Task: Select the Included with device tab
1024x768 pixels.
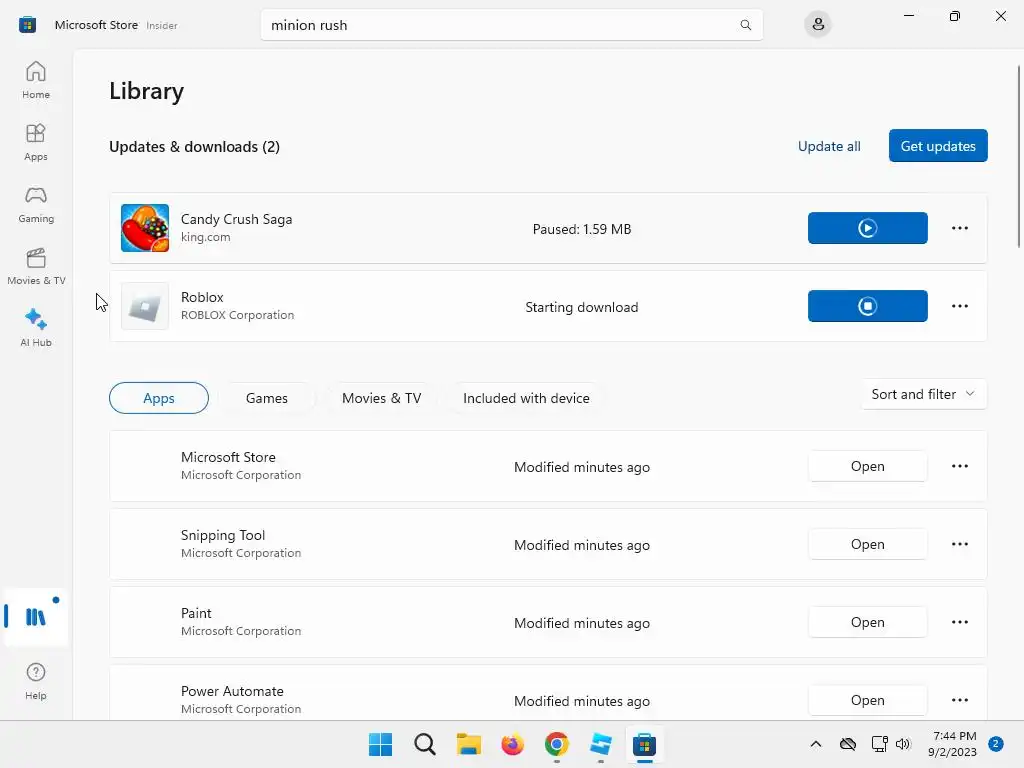Action: (526, 398)
